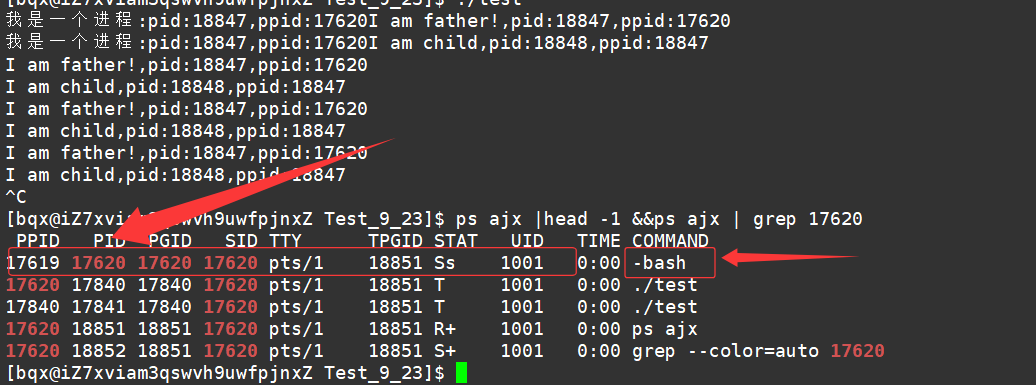Click the 我是一个进程 line containing "I am father!"
The width and height of the screenshot is (1036, 385).
368,21
